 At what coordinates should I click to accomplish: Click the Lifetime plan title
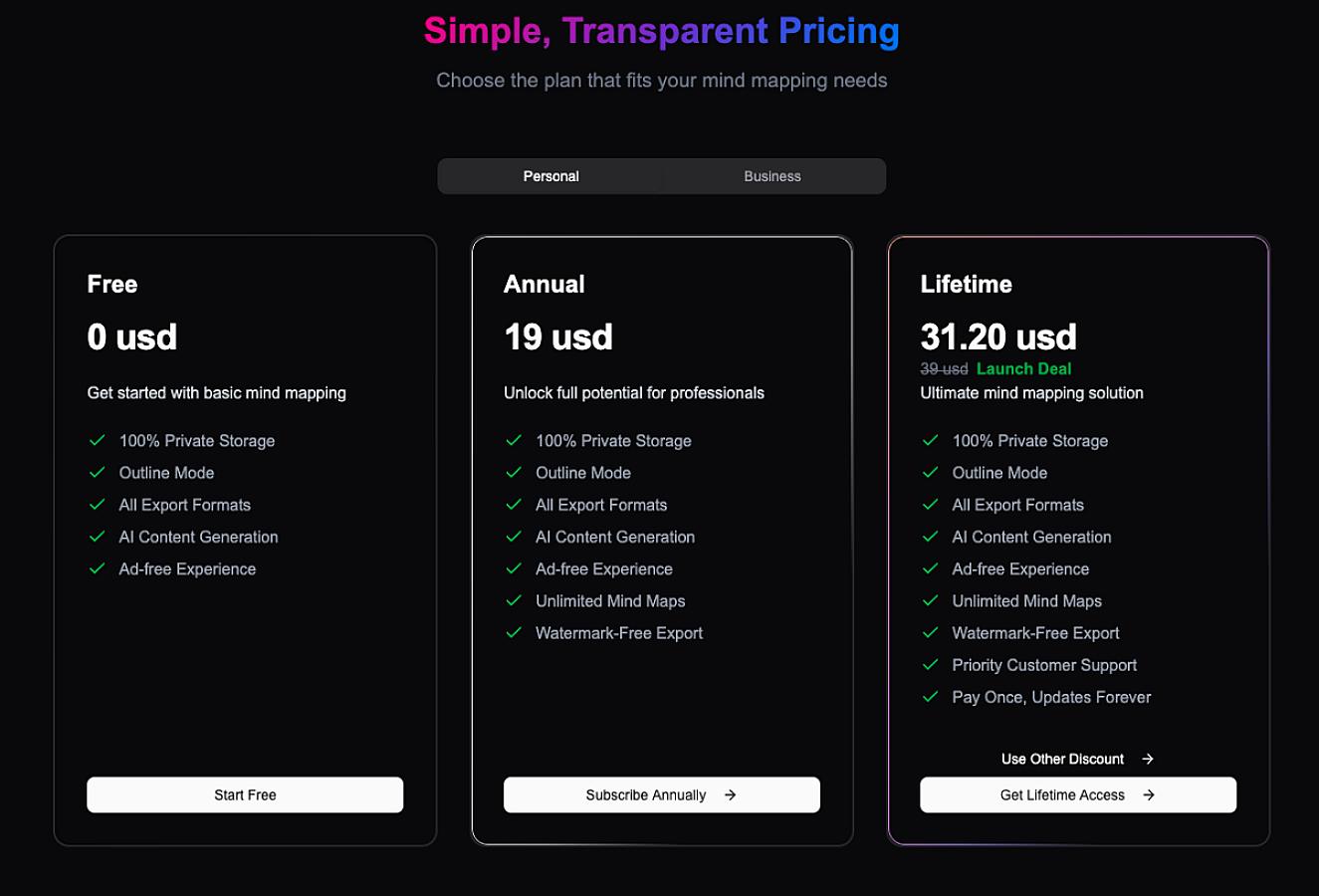pos(966,284)
